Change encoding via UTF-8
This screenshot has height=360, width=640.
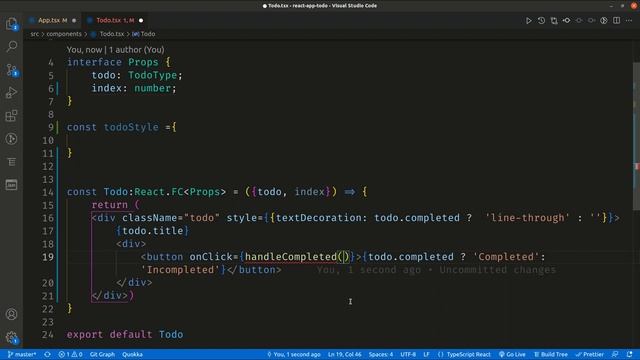(x=408, y=354)
